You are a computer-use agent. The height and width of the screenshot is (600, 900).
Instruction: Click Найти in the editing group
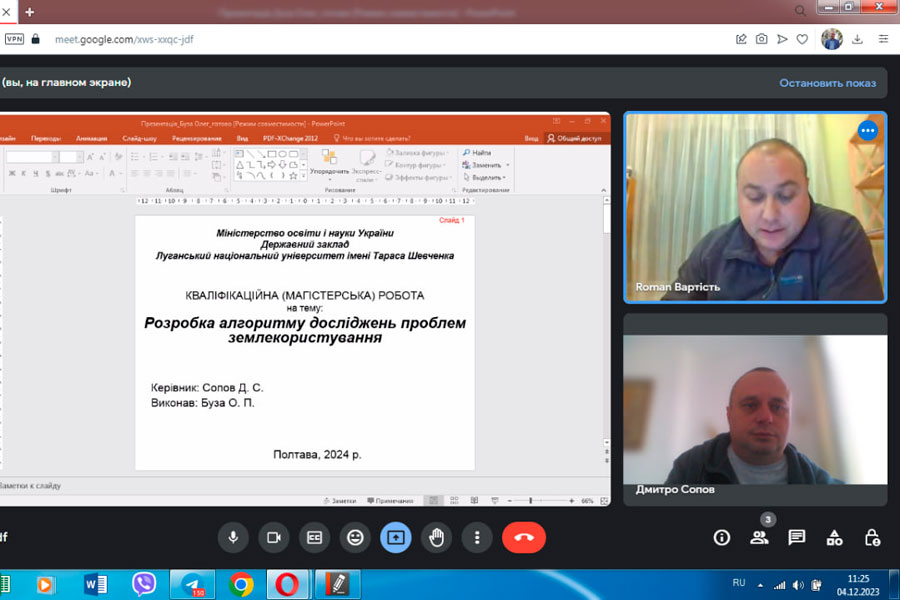(477, 153)
